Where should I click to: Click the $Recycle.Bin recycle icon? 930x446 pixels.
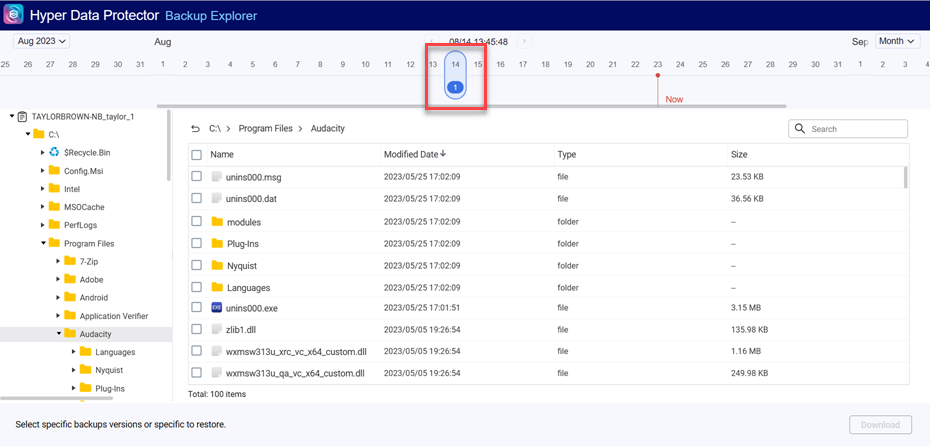55,152
